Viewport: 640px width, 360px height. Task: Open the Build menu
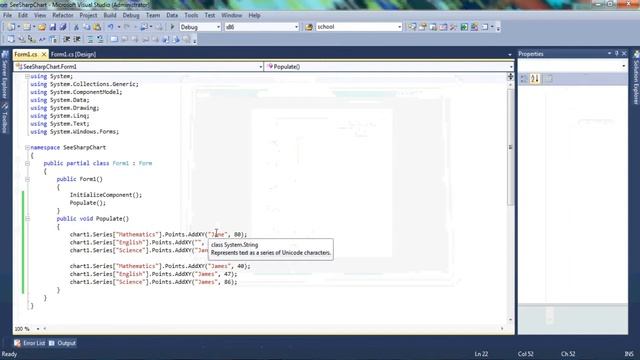110,16
